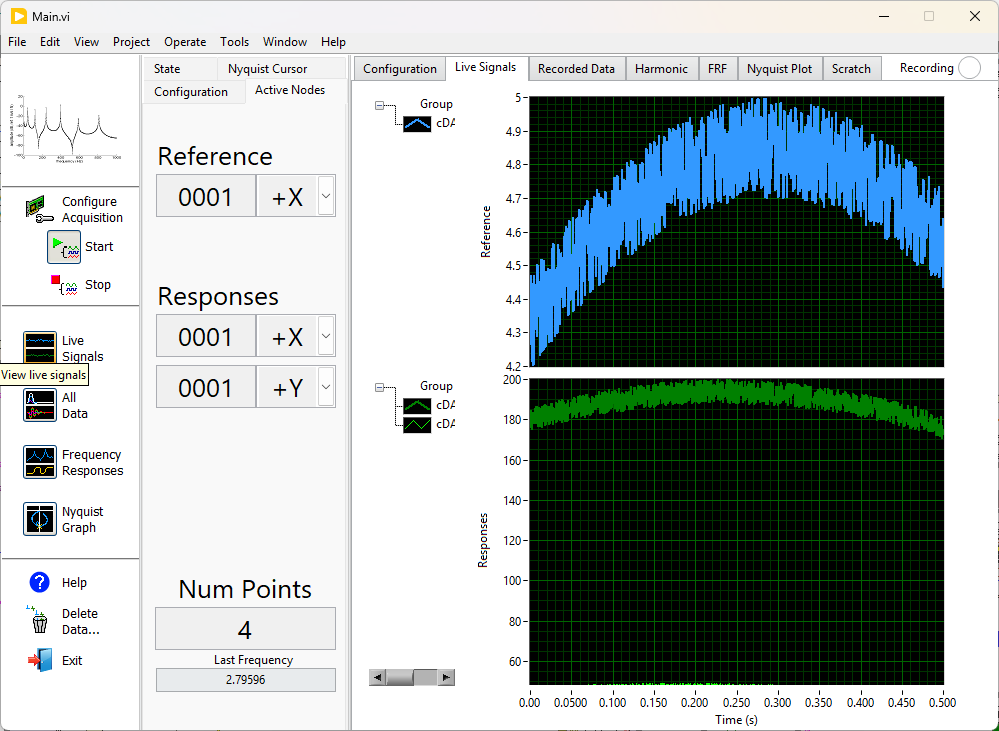Click the legend horizontal scrollbar thumb
This screenshot has width=999, height=731.
[x=400, y=677]
